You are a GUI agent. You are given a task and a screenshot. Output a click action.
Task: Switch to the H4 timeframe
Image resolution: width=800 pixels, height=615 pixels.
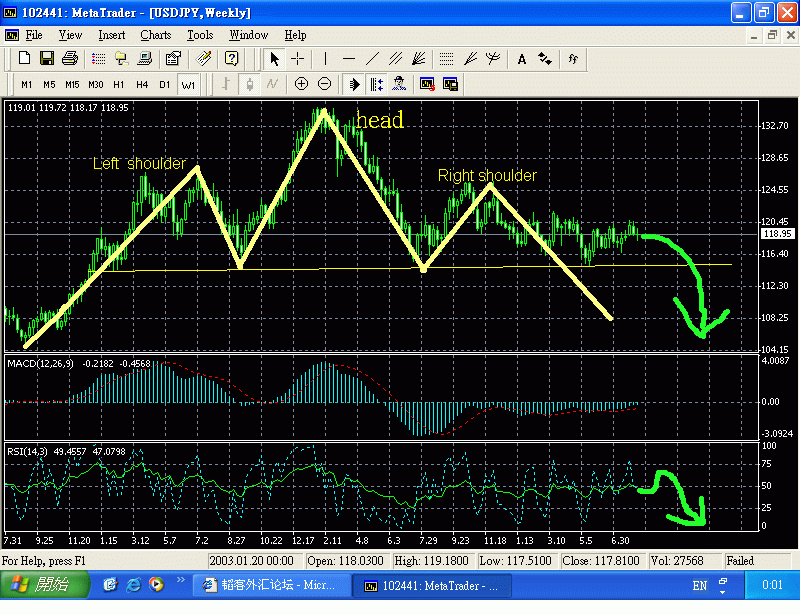point(141,84)
